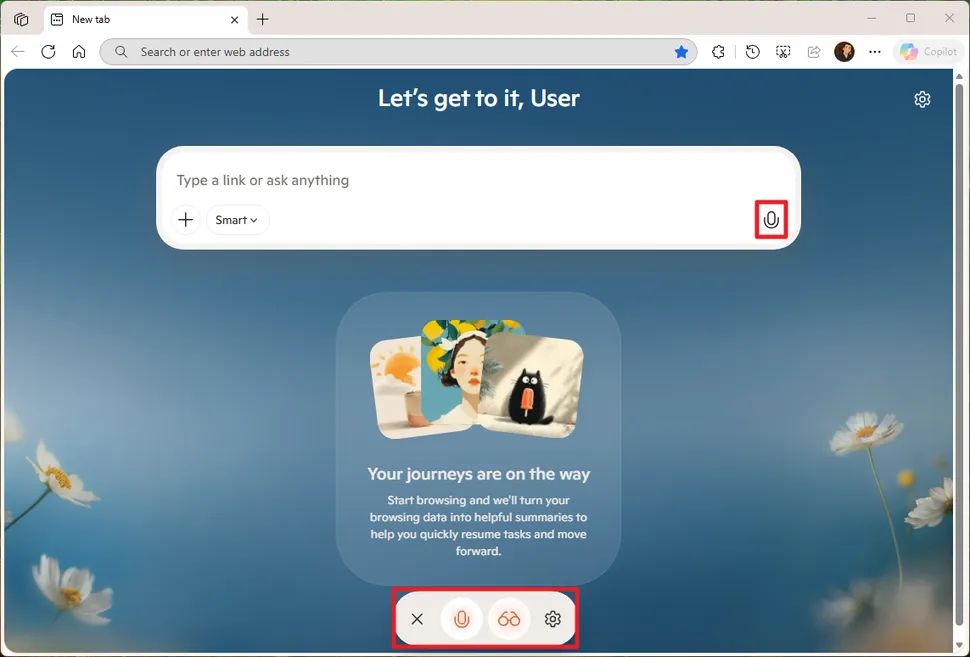970x657 pixels.
Task: Open browsing history from the toolbar
Action: (x=752, y=51)
